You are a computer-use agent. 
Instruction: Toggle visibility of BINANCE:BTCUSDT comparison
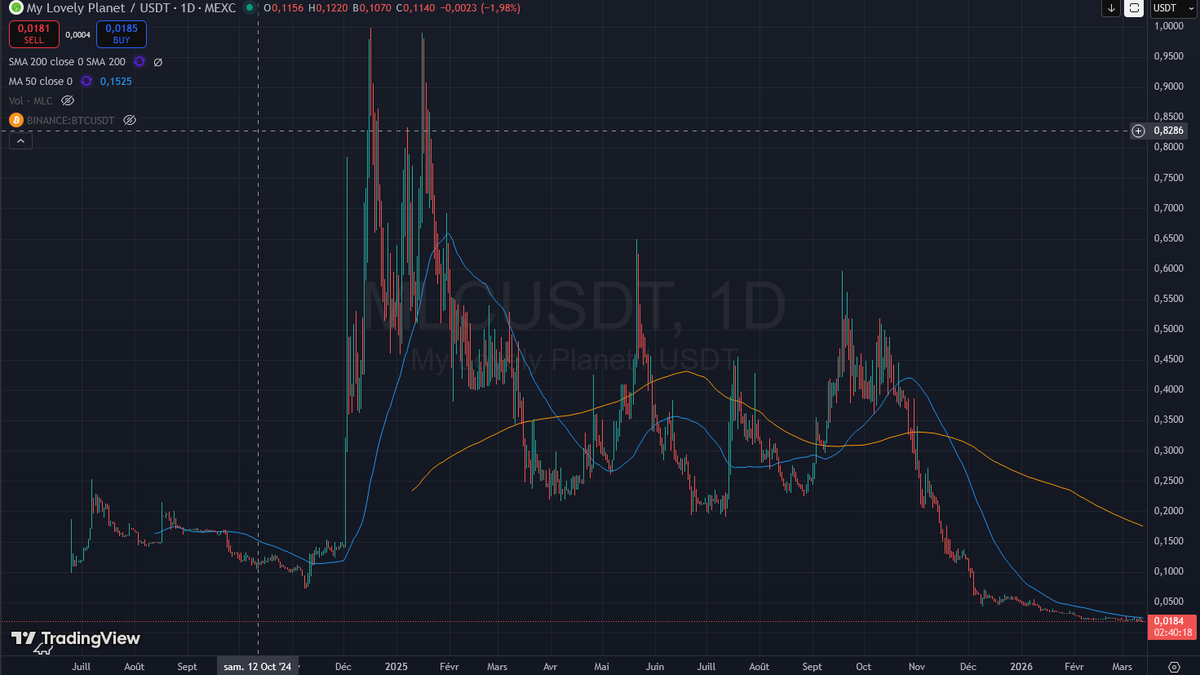(x=129, y=120)
